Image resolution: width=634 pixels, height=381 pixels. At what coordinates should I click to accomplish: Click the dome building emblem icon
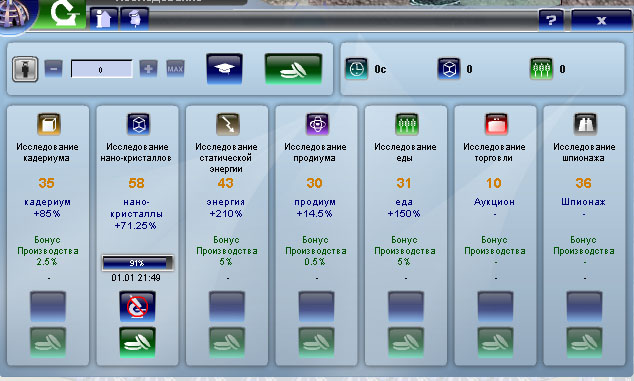tap(15, 14)
